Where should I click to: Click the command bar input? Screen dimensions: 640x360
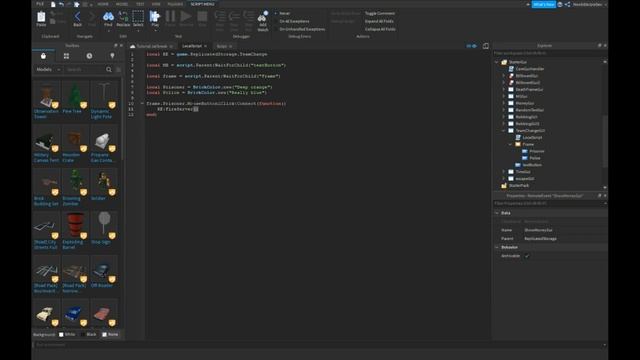pyautogui.click(x=318, y=345)
